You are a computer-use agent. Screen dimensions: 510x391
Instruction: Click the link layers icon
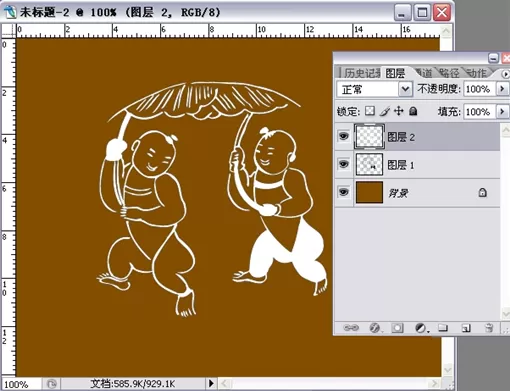point(351,328)
